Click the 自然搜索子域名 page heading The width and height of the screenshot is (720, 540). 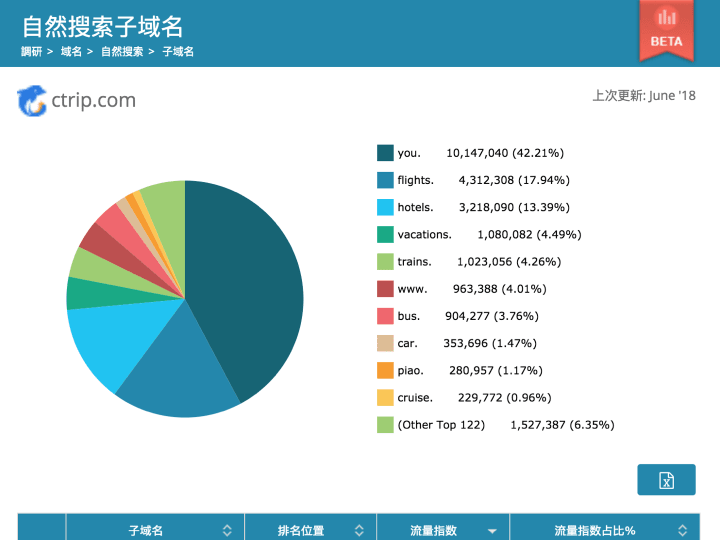pos(102,27)
